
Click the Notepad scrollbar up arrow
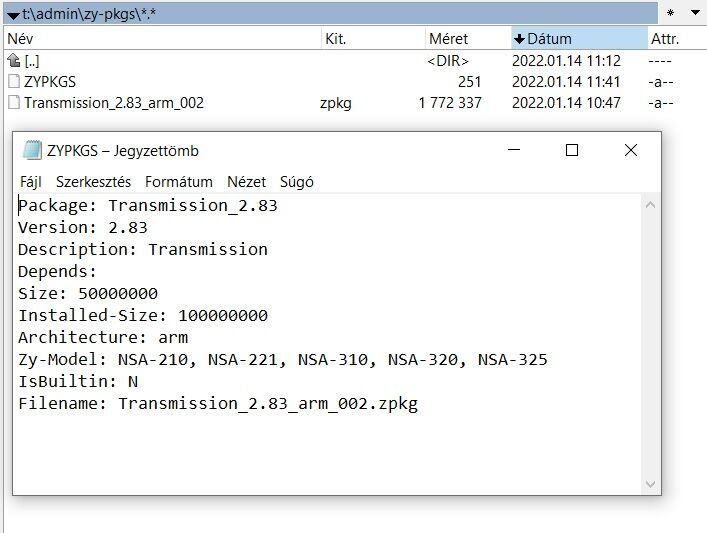pyautogui.click(x=650, y=205)
